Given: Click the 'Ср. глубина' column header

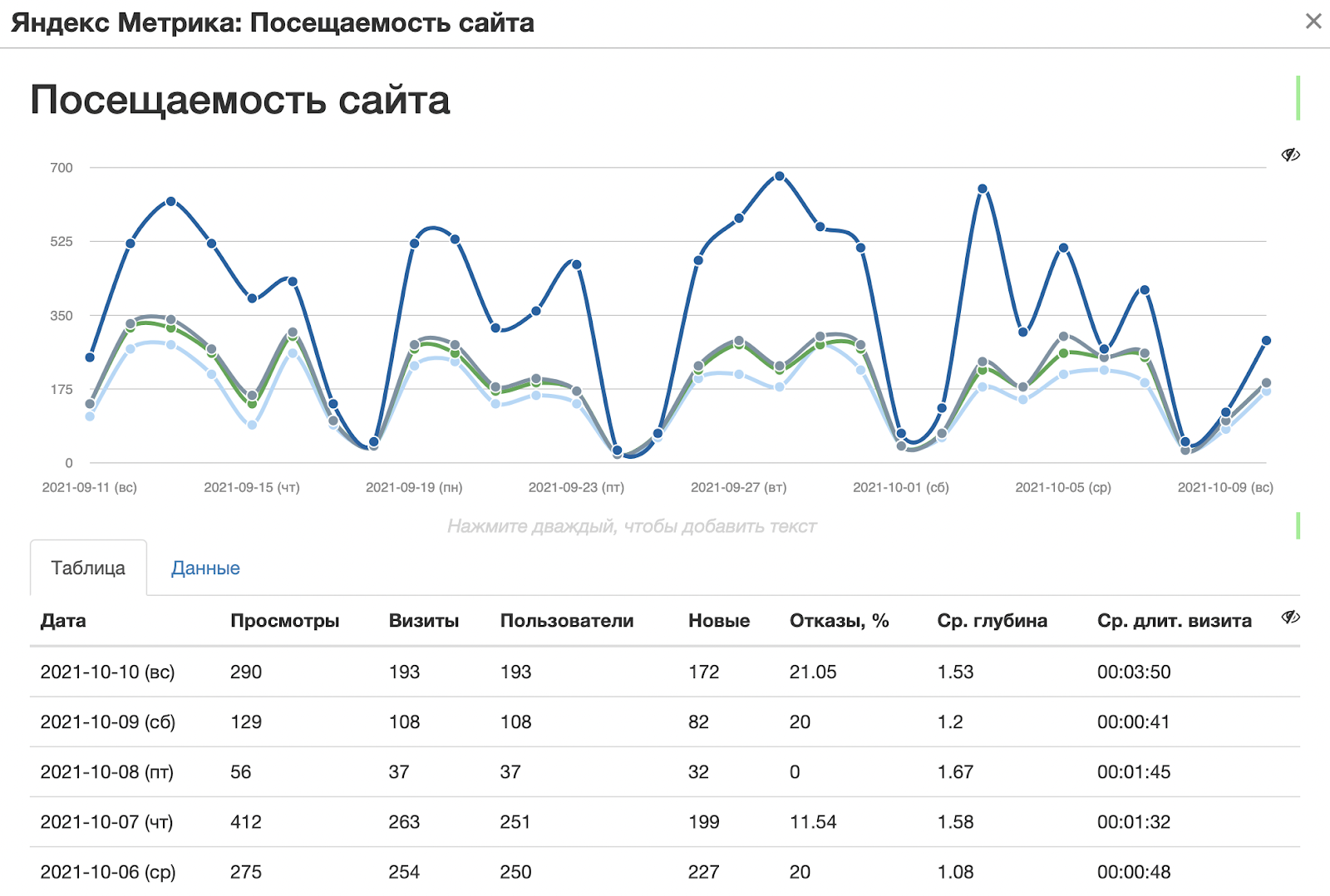Looking at the screenshot, I should coord(993,621).
